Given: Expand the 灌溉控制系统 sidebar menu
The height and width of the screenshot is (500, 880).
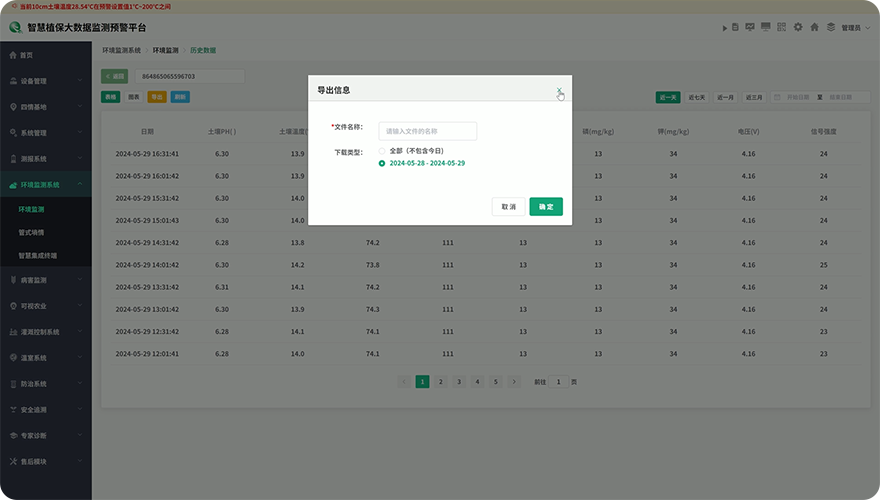Looking at the screenshot, I should coord(45,331).
